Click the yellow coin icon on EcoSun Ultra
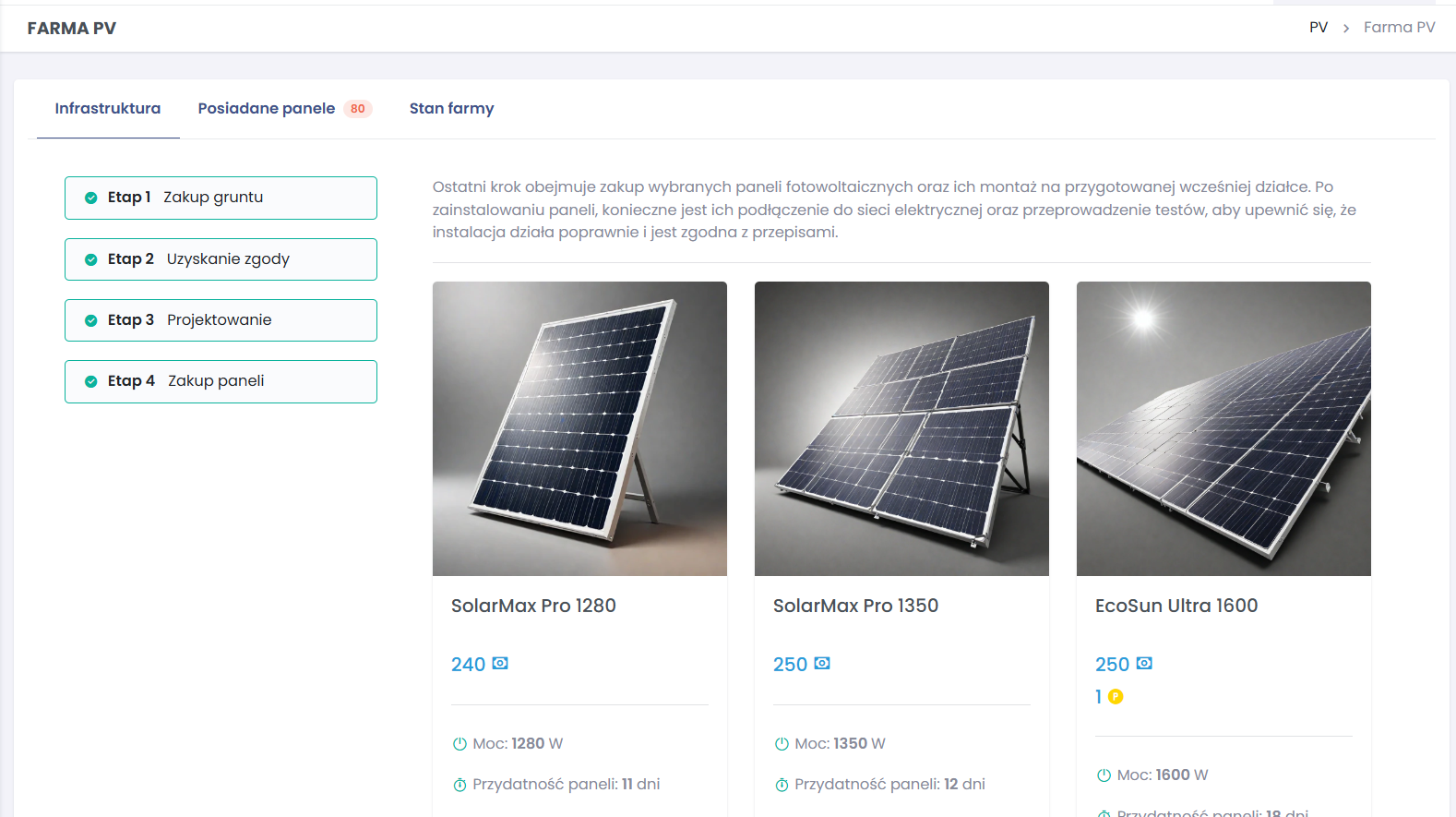Image resolution: width=1456 pixels, height=817 pixels. tap(1116, 697)
